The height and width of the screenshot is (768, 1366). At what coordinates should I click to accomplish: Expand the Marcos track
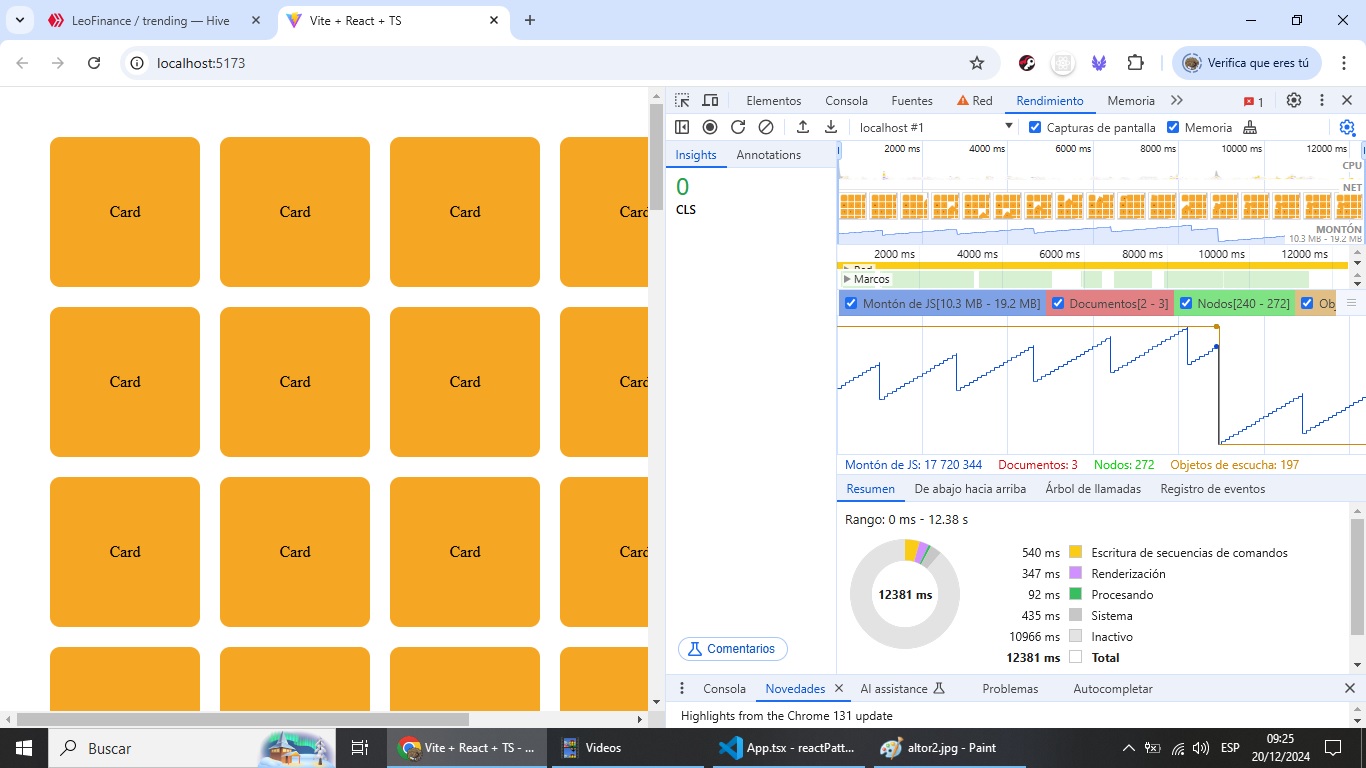[848, 279]
